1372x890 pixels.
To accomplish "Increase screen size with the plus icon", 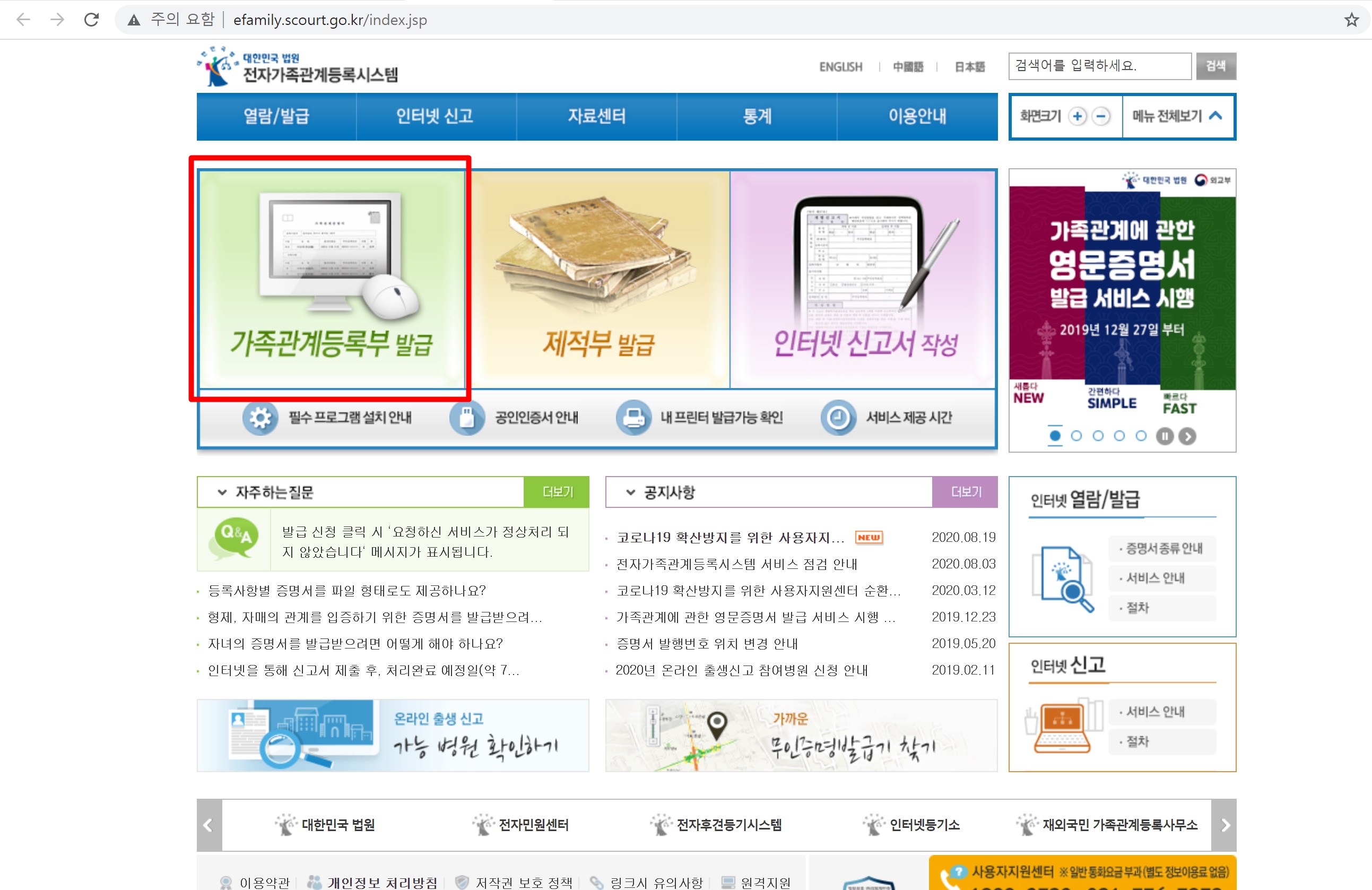I will tap(1077, 117).
